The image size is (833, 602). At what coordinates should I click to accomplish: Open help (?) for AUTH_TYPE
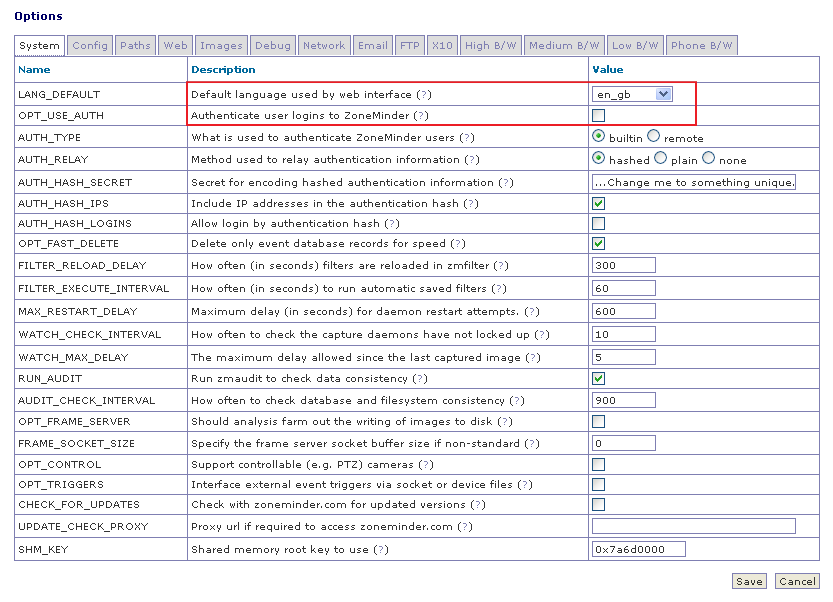[x=466, y=138]
